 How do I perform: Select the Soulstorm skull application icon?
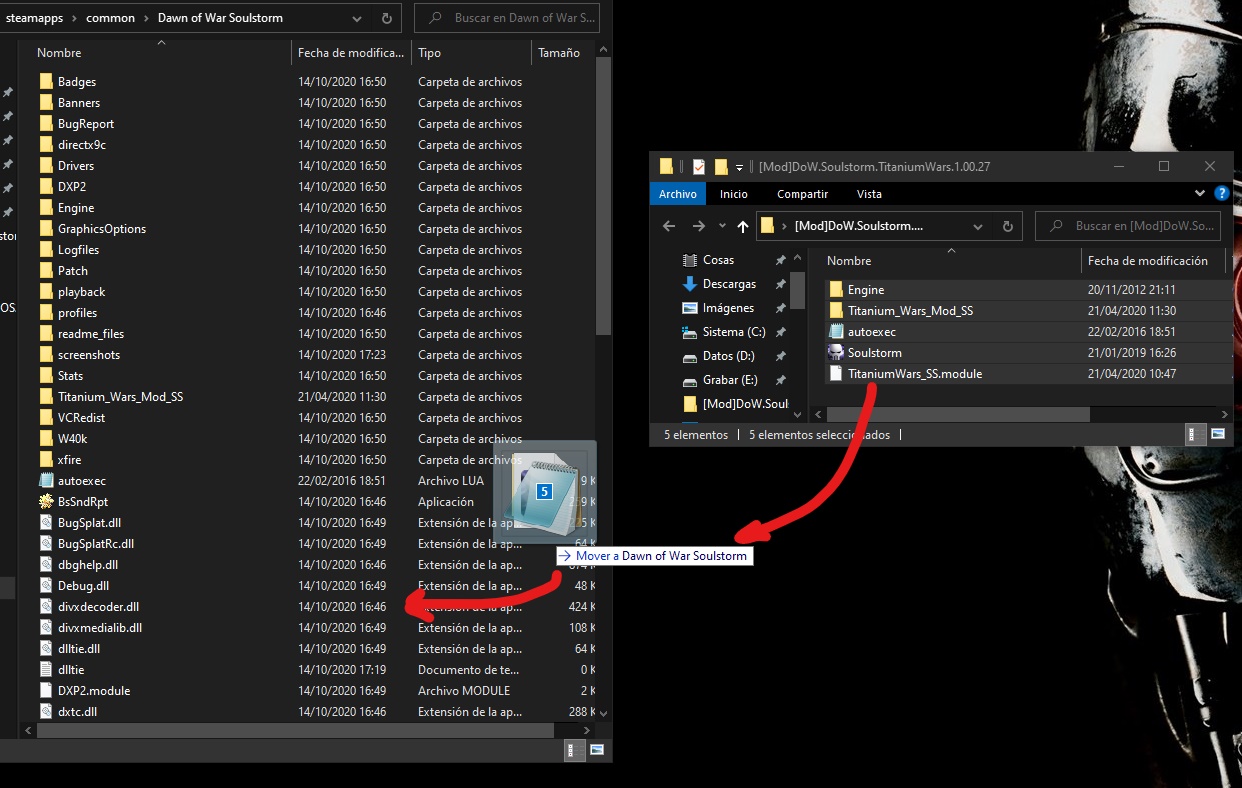837,353
